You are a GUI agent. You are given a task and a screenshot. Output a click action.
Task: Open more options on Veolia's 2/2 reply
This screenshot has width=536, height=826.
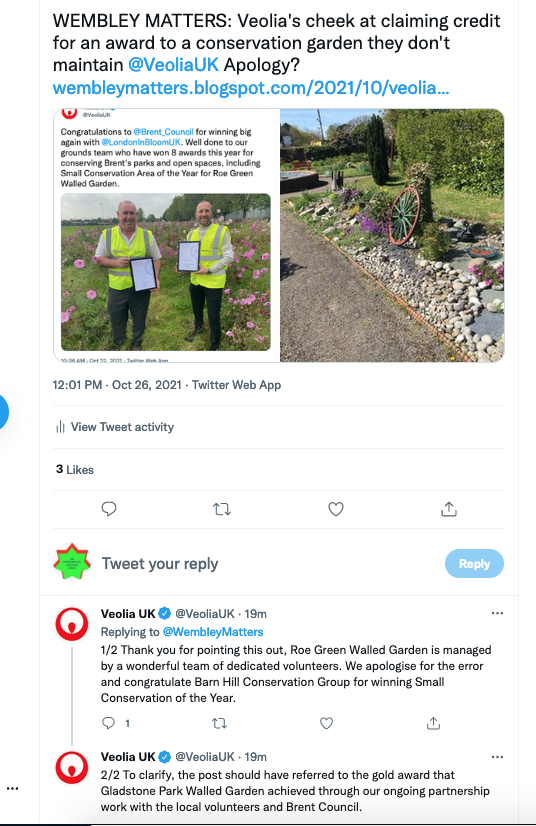coord(497,757)
